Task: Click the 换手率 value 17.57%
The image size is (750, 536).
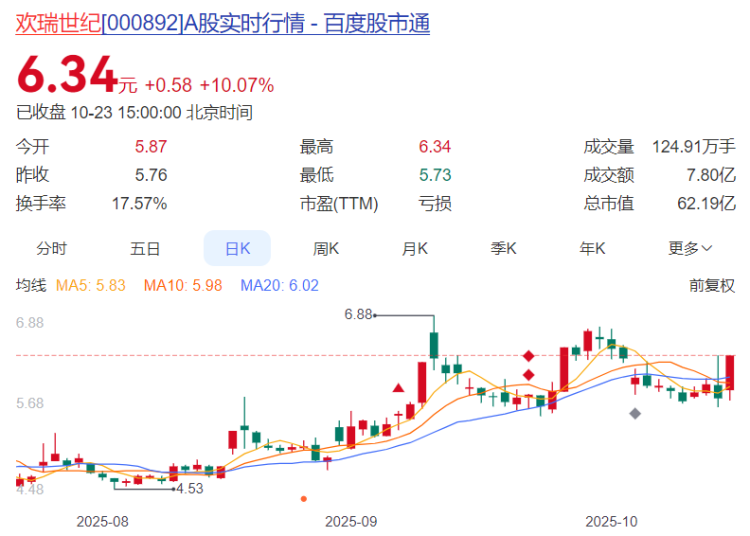Action: [139, 204]
